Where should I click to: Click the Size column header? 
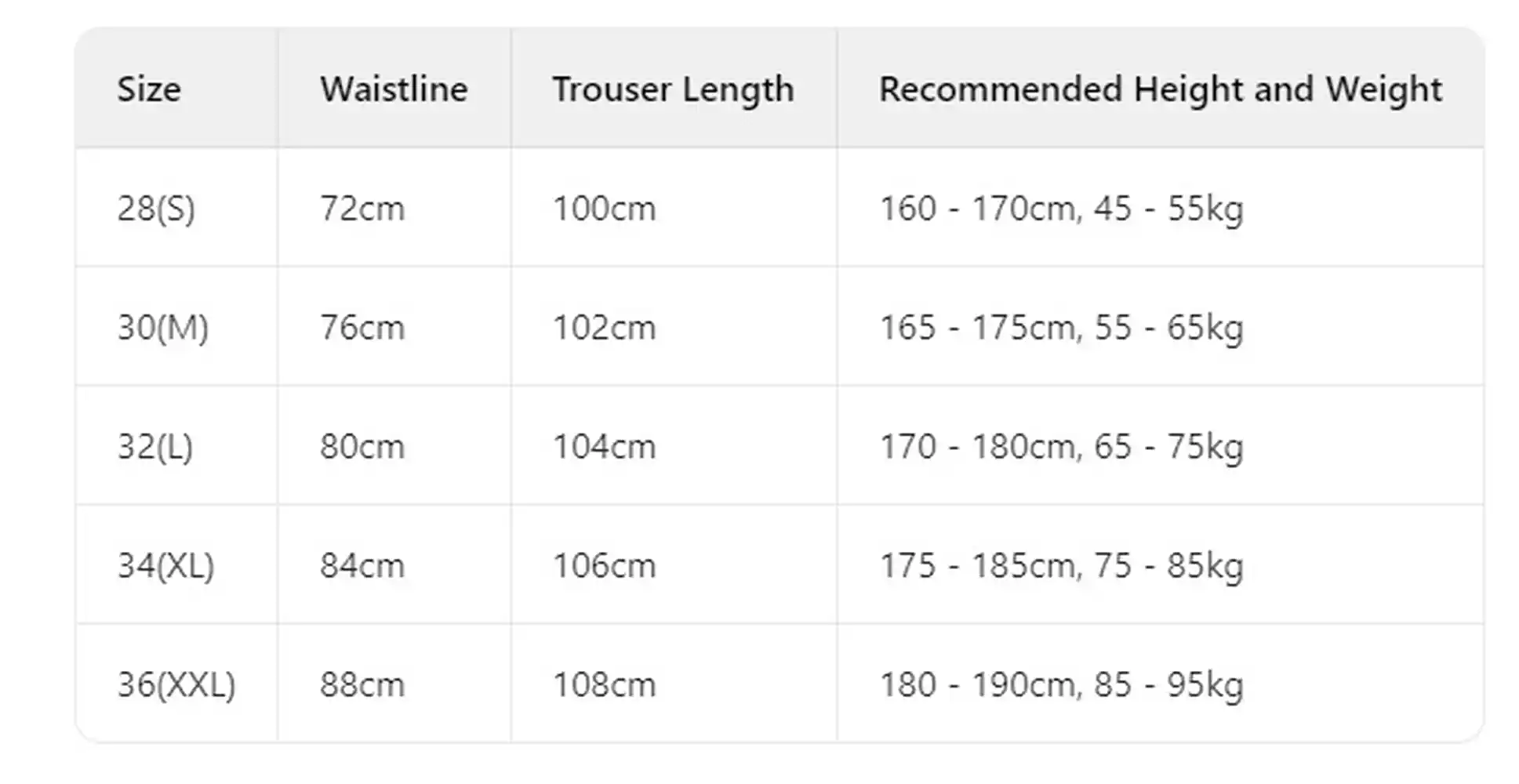tap(149, 89)
